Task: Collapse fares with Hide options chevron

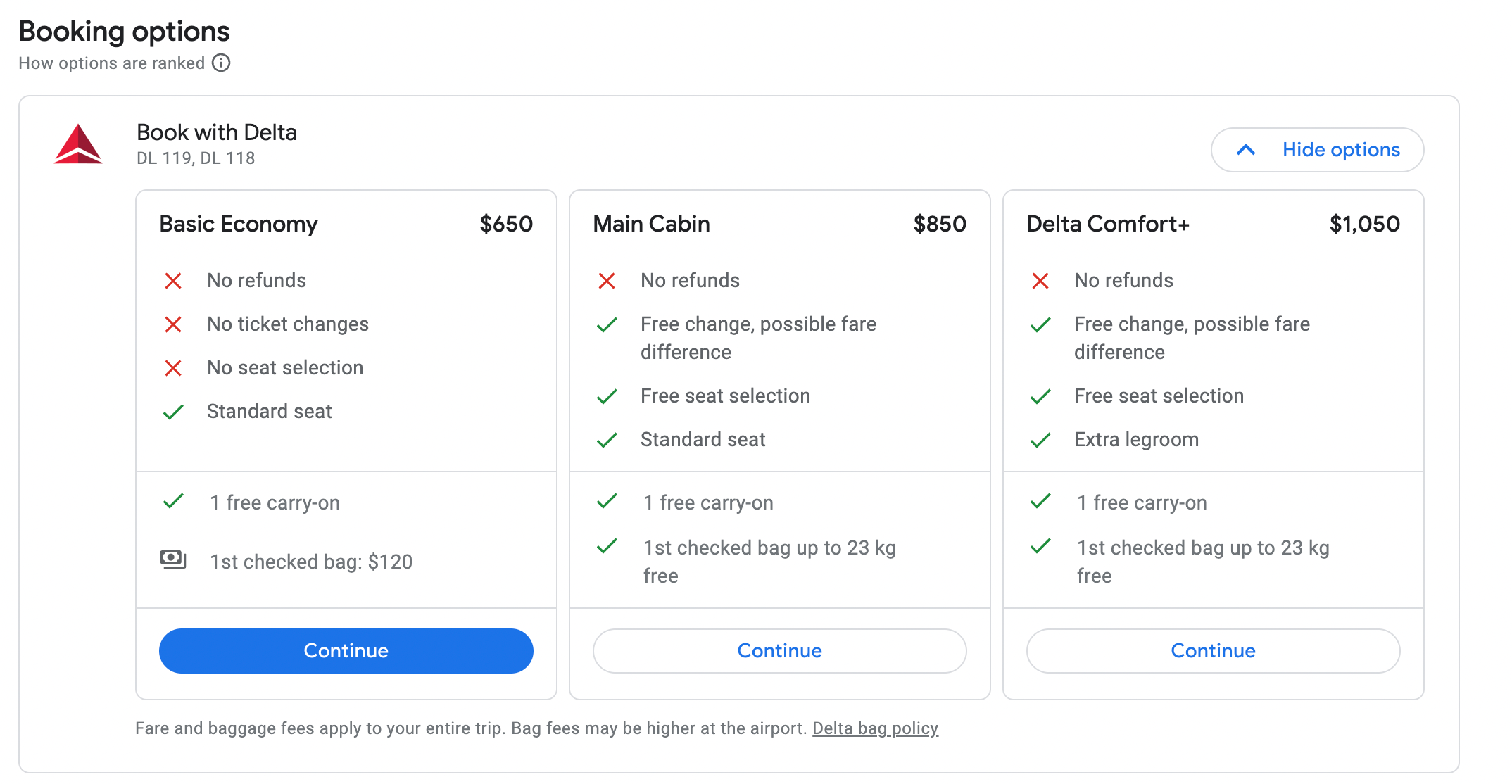Action: click(1247, 150)
